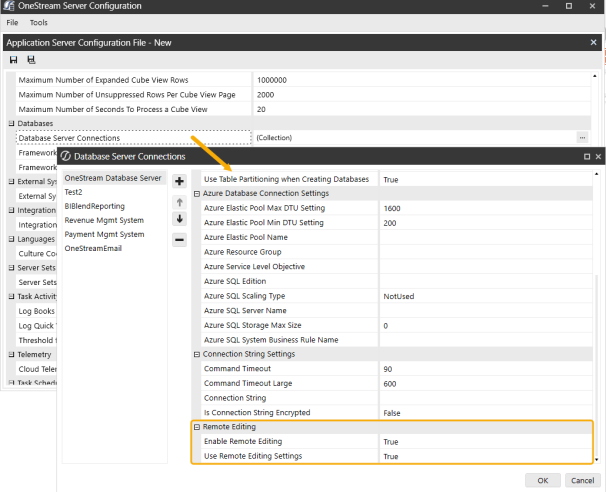Edit Seconds To Process a Cube View value

click(x=422, y=109)
